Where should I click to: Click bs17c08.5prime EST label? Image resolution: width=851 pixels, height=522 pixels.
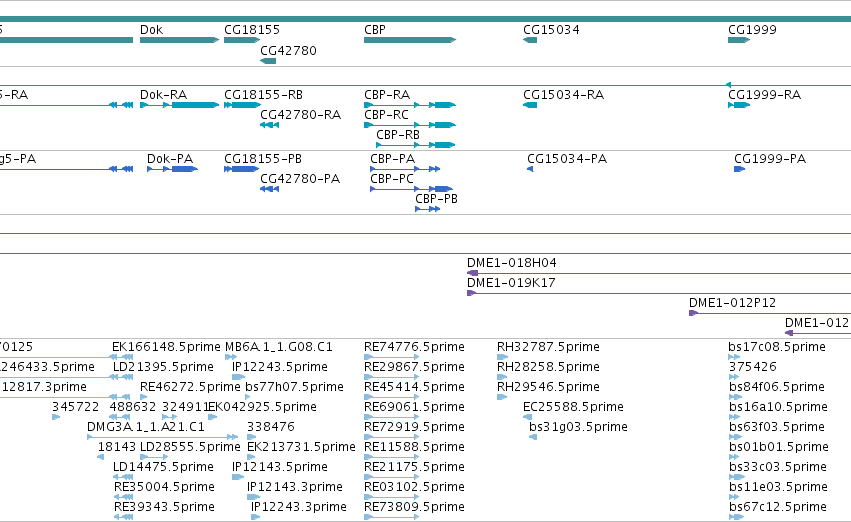point(777,347)
